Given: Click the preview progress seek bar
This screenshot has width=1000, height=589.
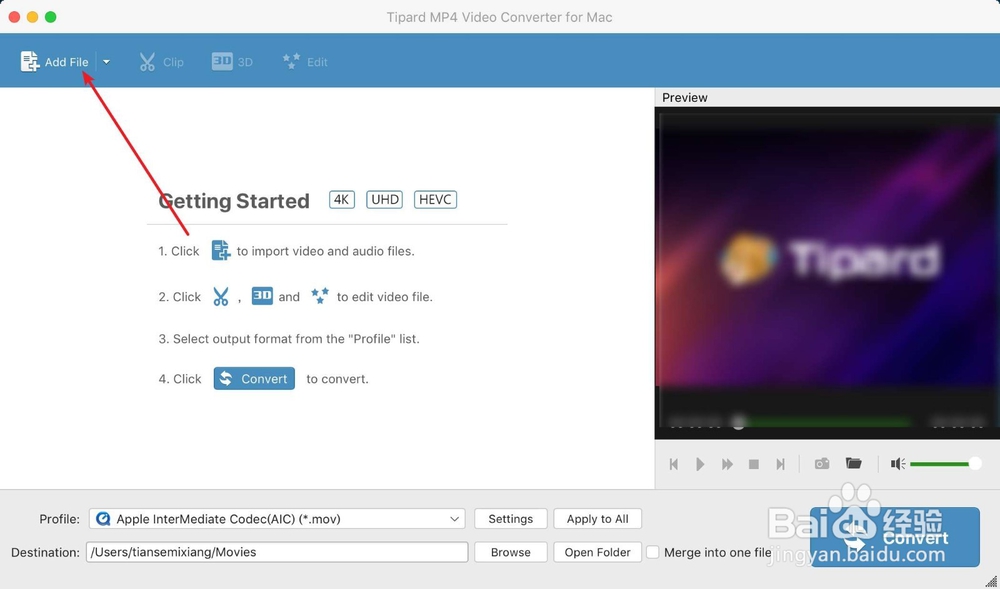Looking at the screenshot, I should click(826, 422).
